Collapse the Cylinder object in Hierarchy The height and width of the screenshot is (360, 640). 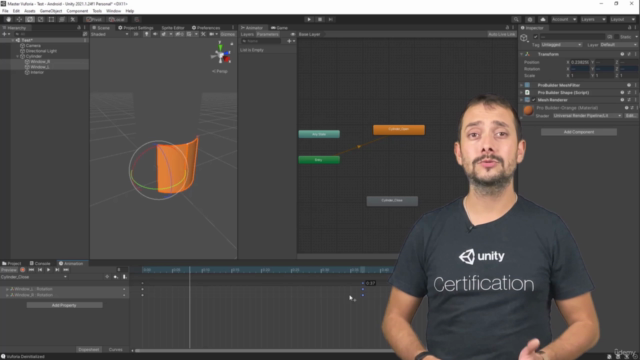click(x=18, y=56)
